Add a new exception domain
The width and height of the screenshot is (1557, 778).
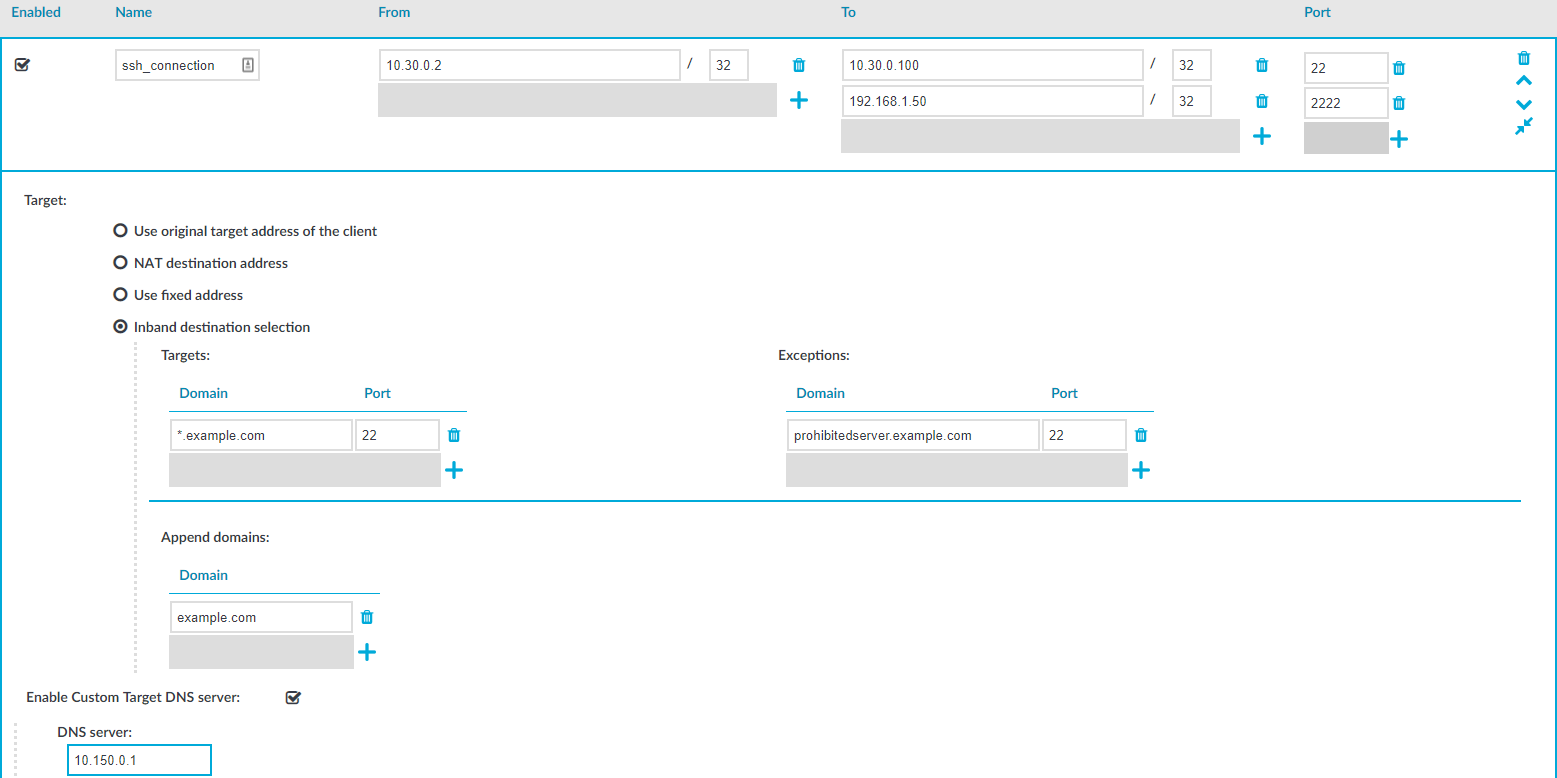click(1140, 470)
